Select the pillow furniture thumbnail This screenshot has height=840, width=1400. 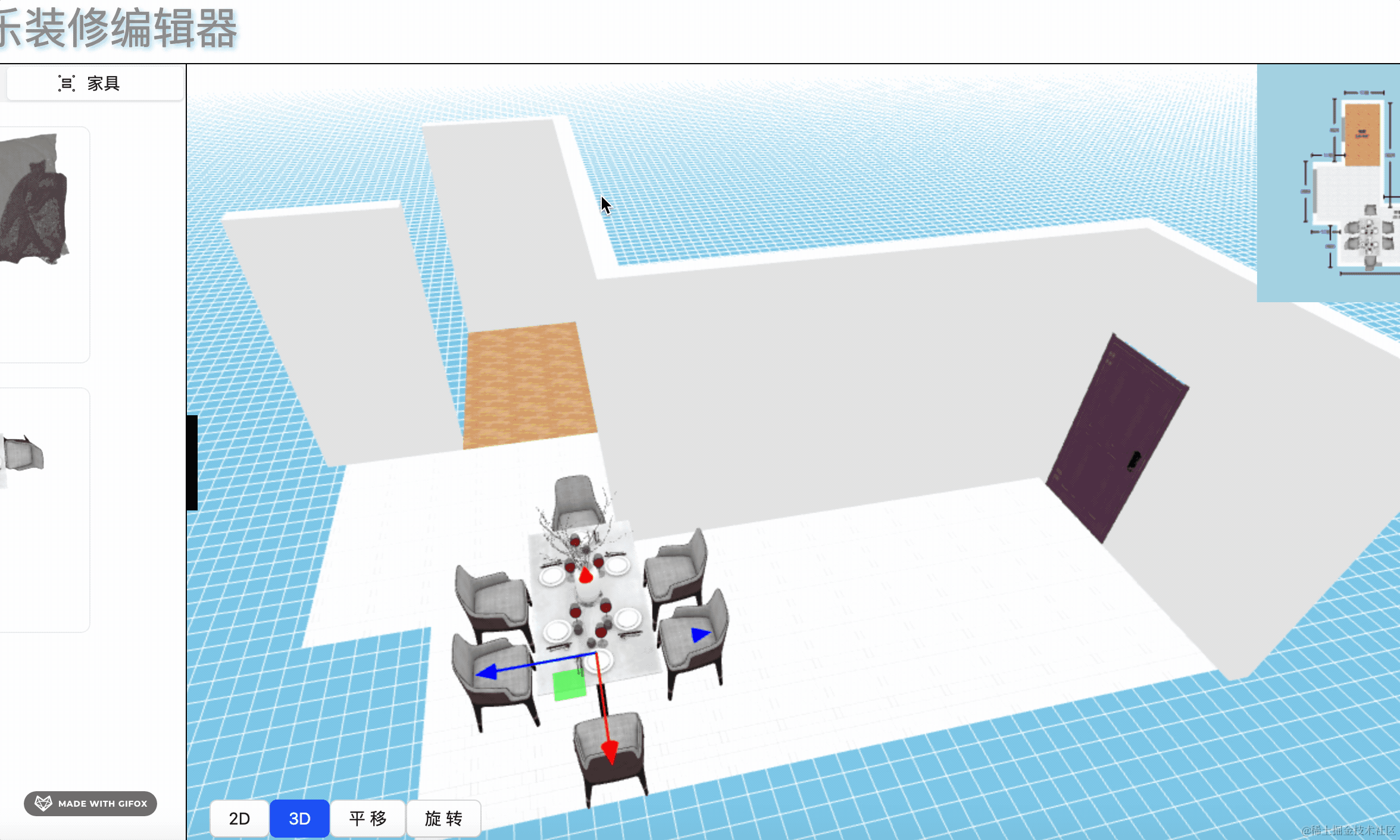(x=36, y=199)
